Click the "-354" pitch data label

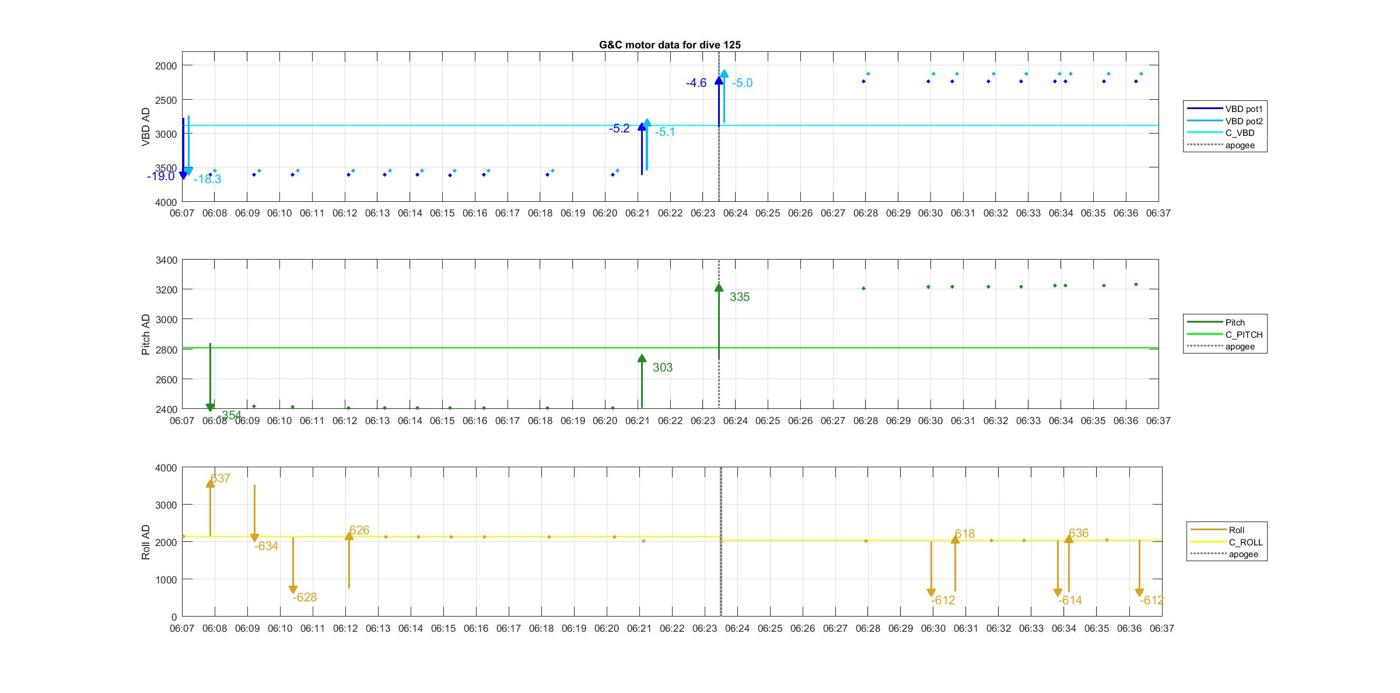coord(229,415)
